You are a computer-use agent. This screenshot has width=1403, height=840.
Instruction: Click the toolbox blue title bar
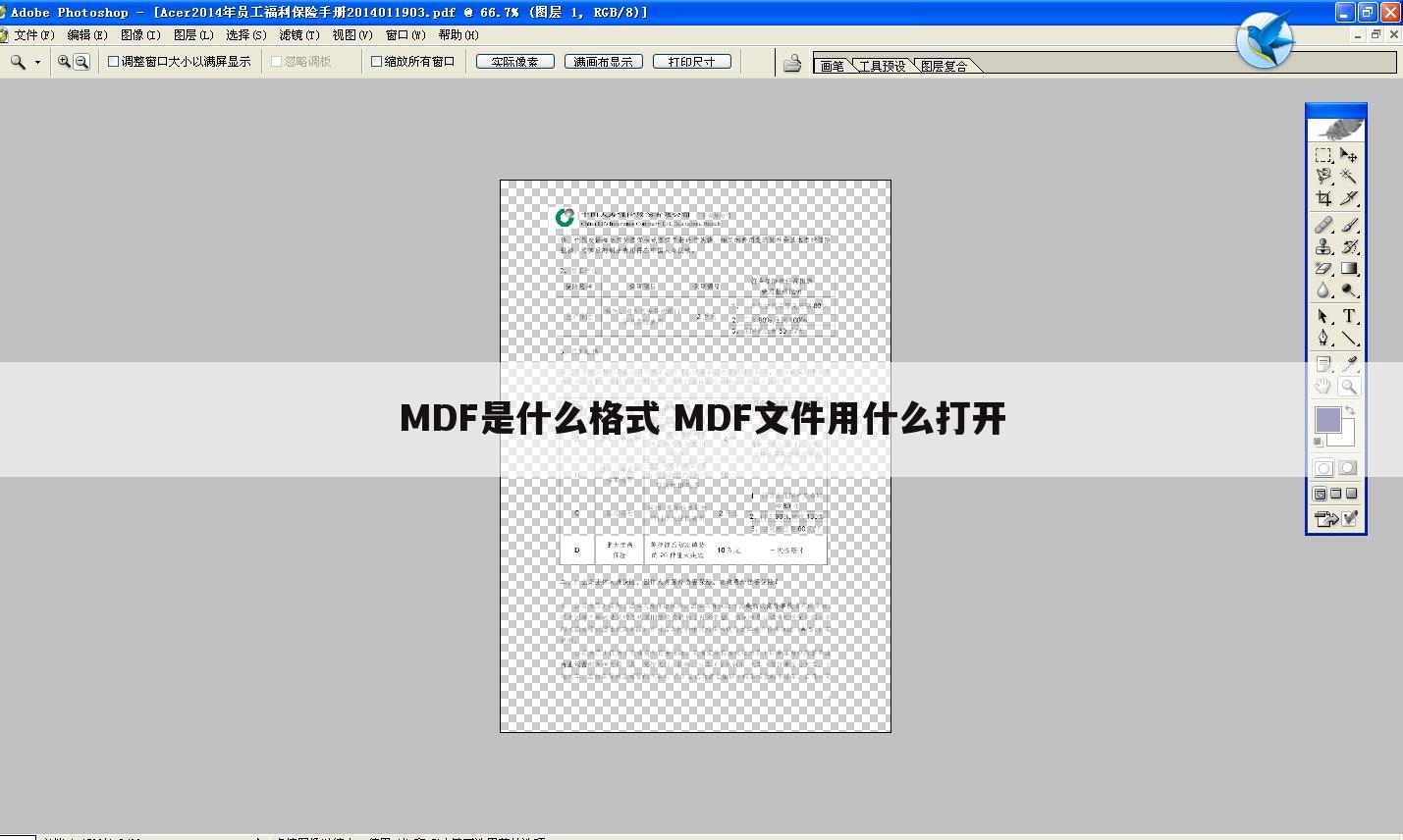point(1336,111)
